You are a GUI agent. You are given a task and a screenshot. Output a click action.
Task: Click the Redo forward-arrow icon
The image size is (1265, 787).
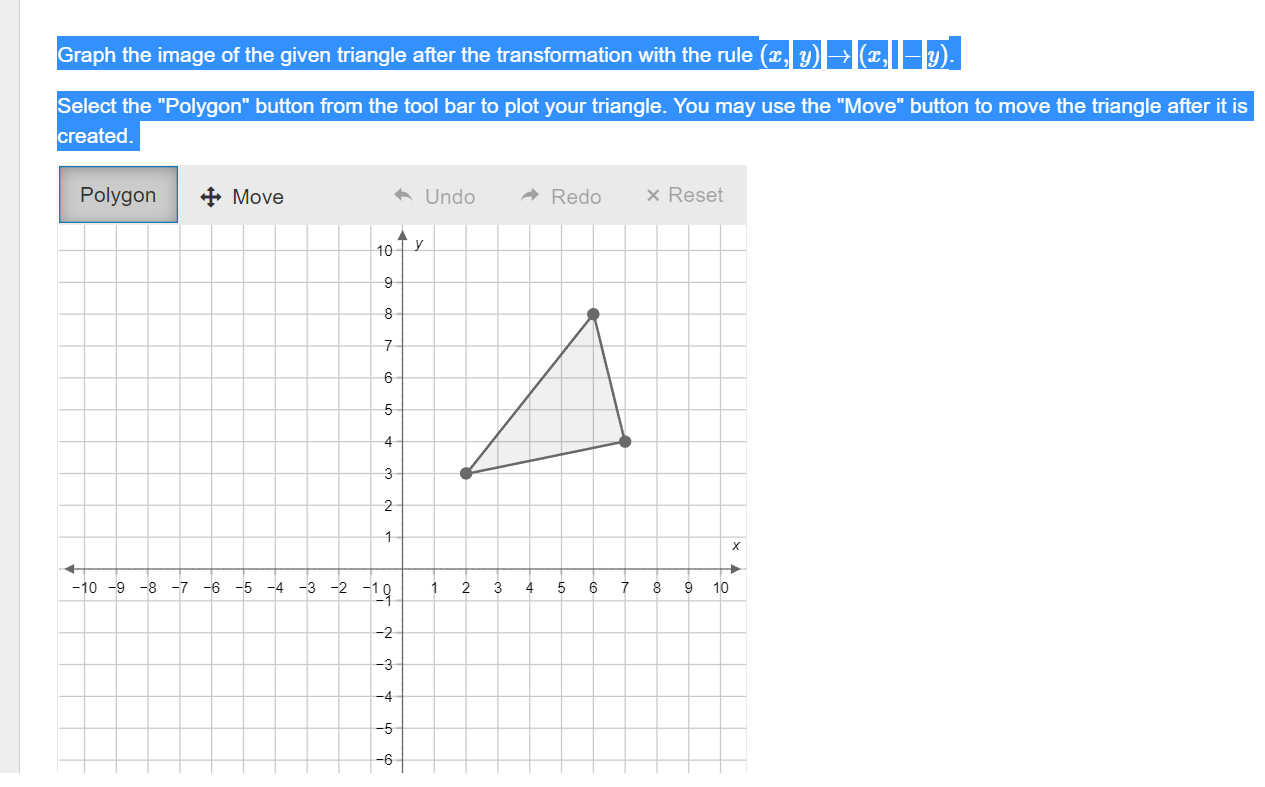528,196
